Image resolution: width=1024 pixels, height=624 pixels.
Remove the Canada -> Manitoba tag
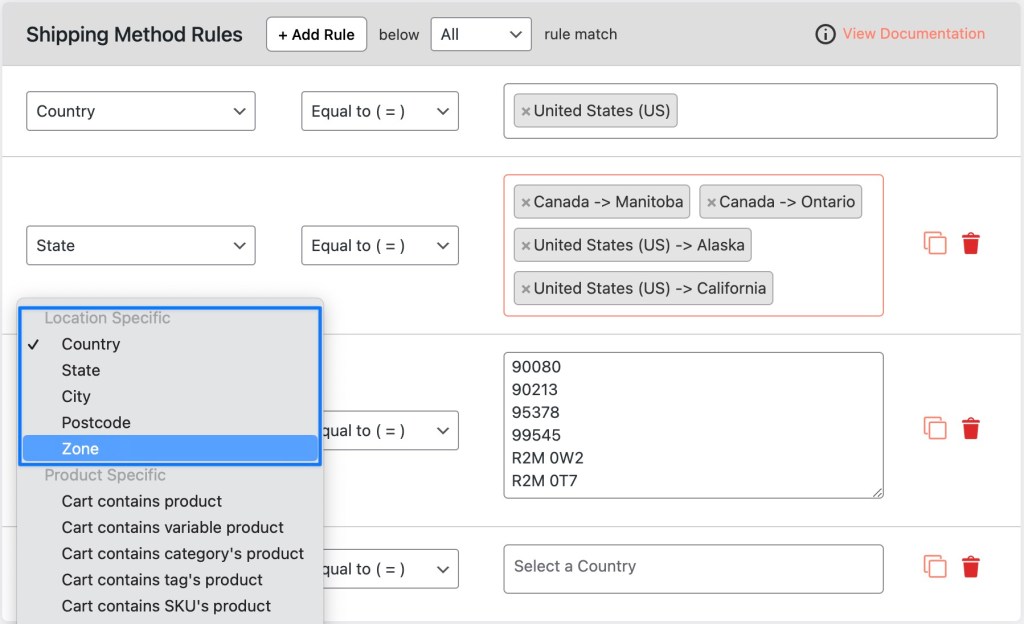point(525,202)
